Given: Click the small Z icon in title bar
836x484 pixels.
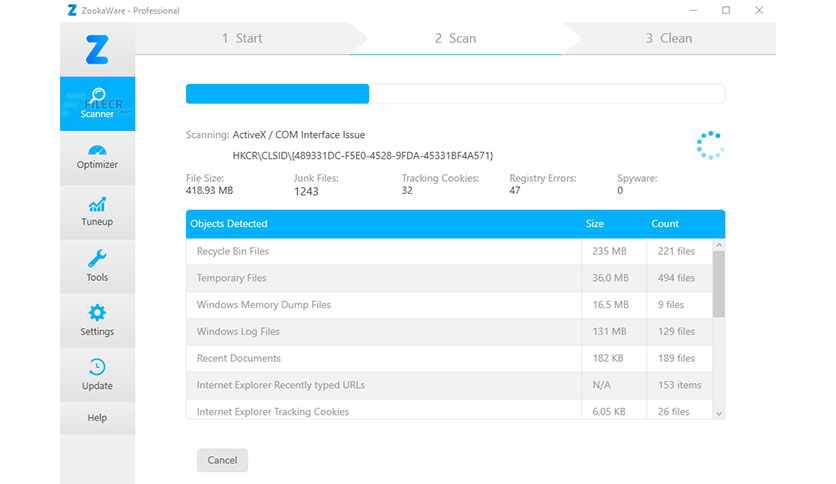Looking at the screenshot, I should (72, 10).
